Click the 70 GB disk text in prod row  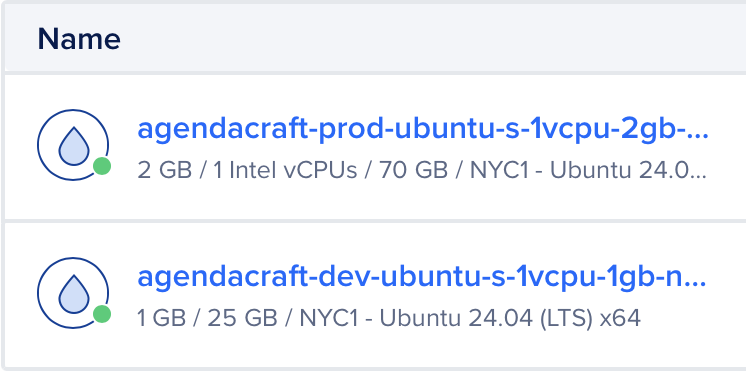point(413,170)
